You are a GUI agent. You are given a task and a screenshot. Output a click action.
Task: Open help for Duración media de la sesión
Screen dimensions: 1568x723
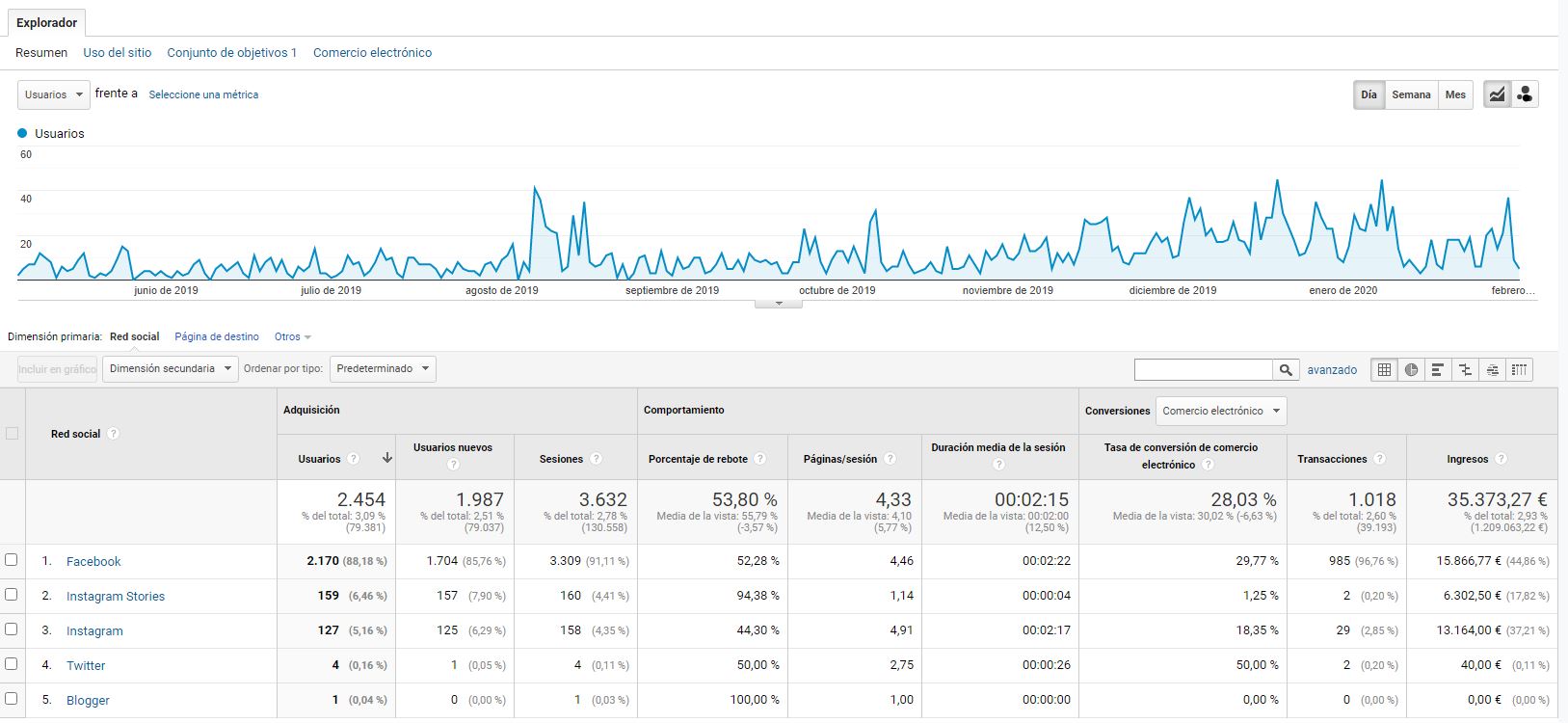click(998, 465)
